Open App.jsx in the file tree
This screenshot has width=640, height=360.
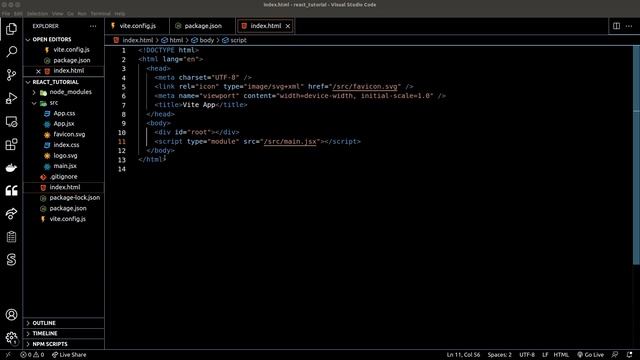64,124
